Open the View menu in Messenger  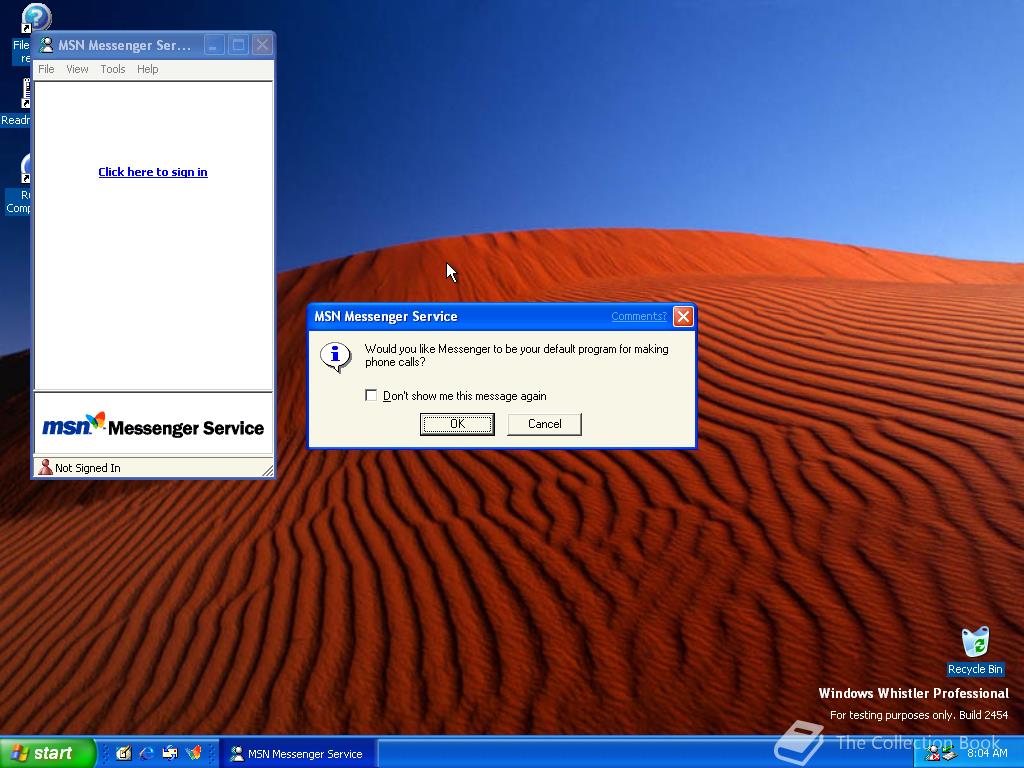coord(77,69)
